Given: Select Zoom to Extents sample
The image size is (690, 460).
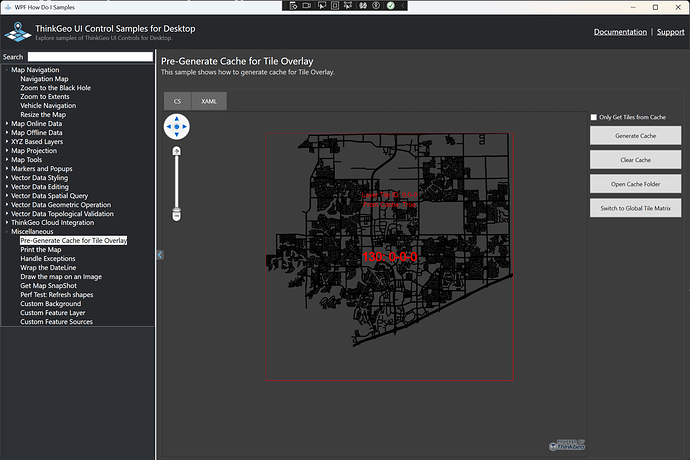Looking at the screenshot, I should [44, 96].
